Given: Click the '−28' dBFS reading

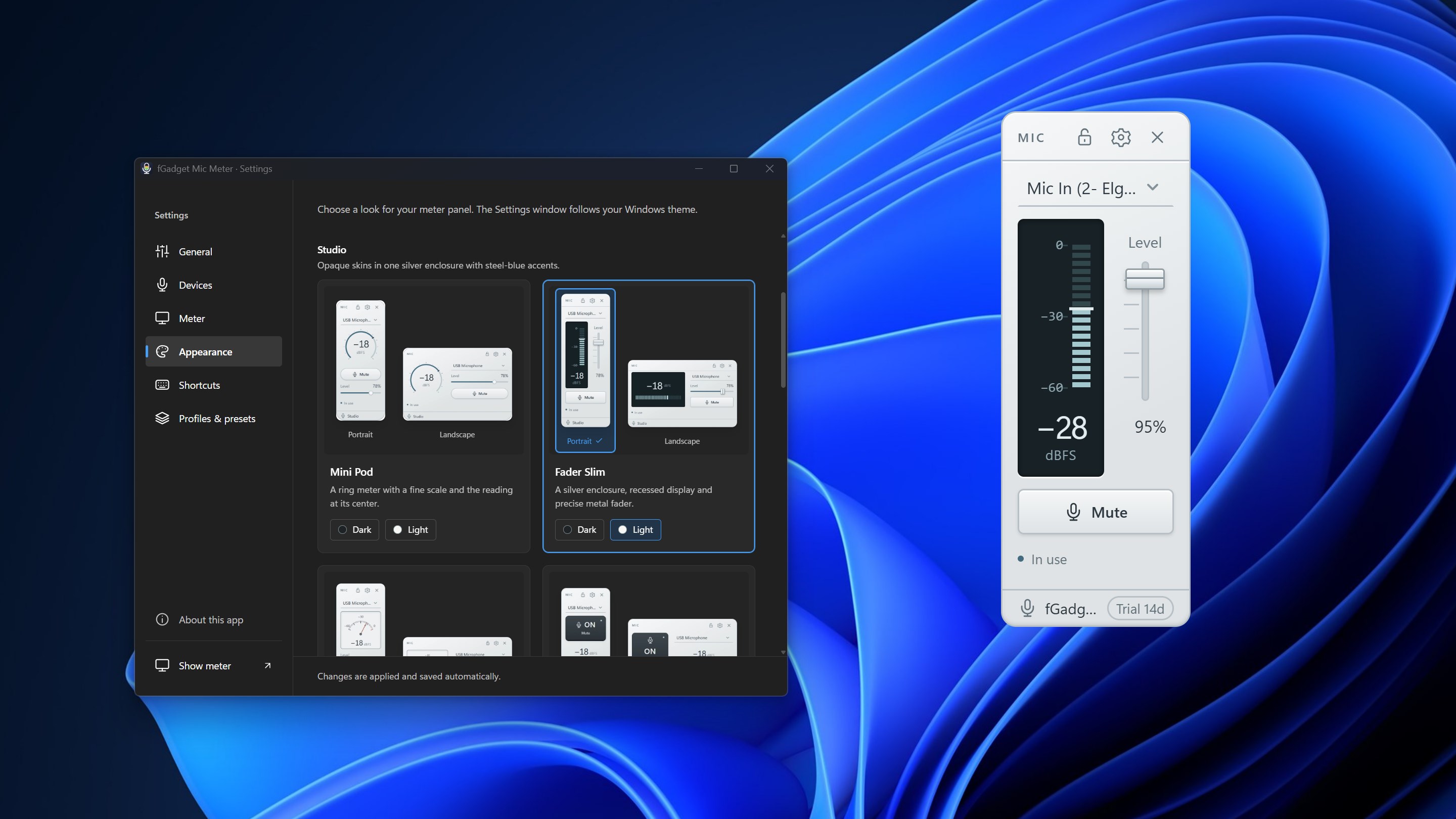Looking at the screenshot, I should point(1062,428).
